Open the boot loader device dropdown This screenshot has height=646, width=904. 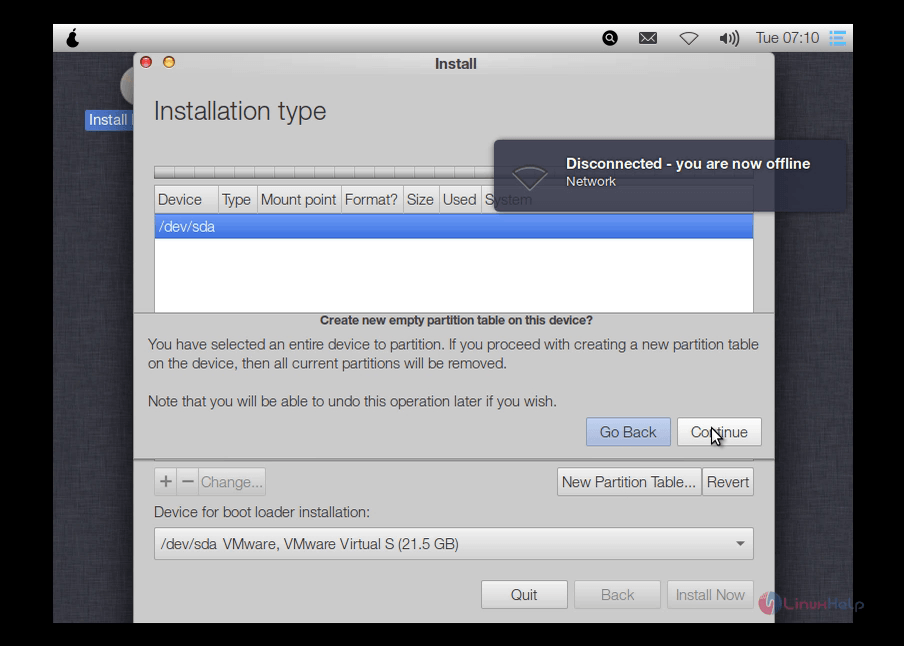pos(453,543)
